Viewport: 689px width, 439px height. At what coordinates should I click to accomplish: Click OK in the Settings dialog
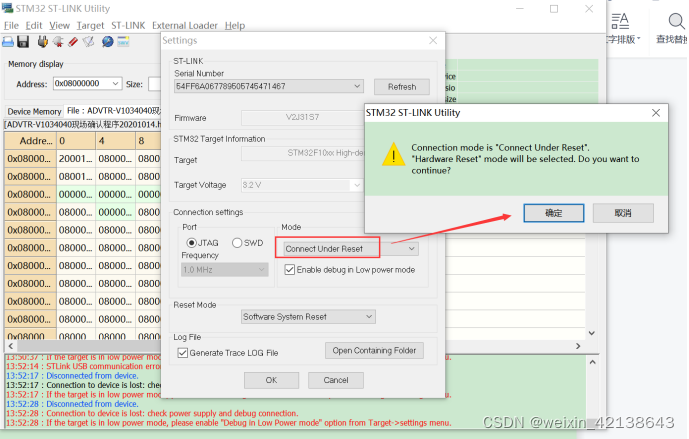271,380
